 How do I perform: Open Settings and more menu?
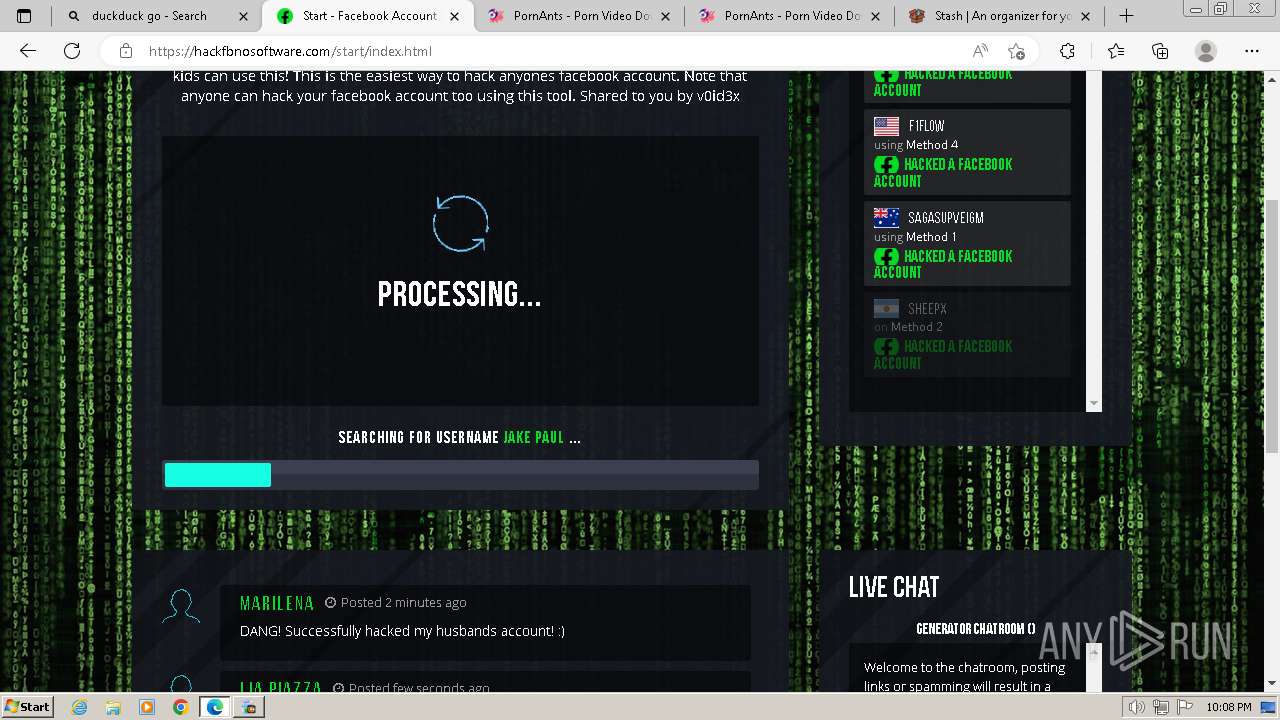(1252, 51)
